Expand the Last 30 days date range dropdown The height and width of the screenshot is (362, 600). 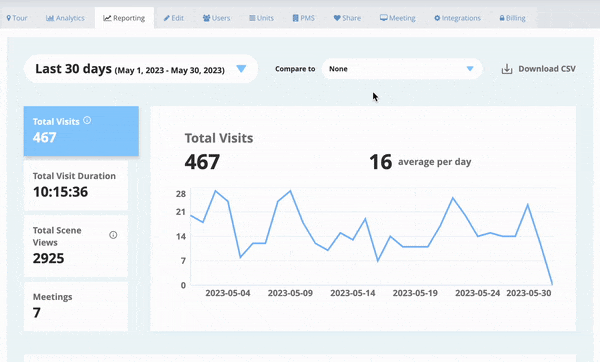(141, 69)
